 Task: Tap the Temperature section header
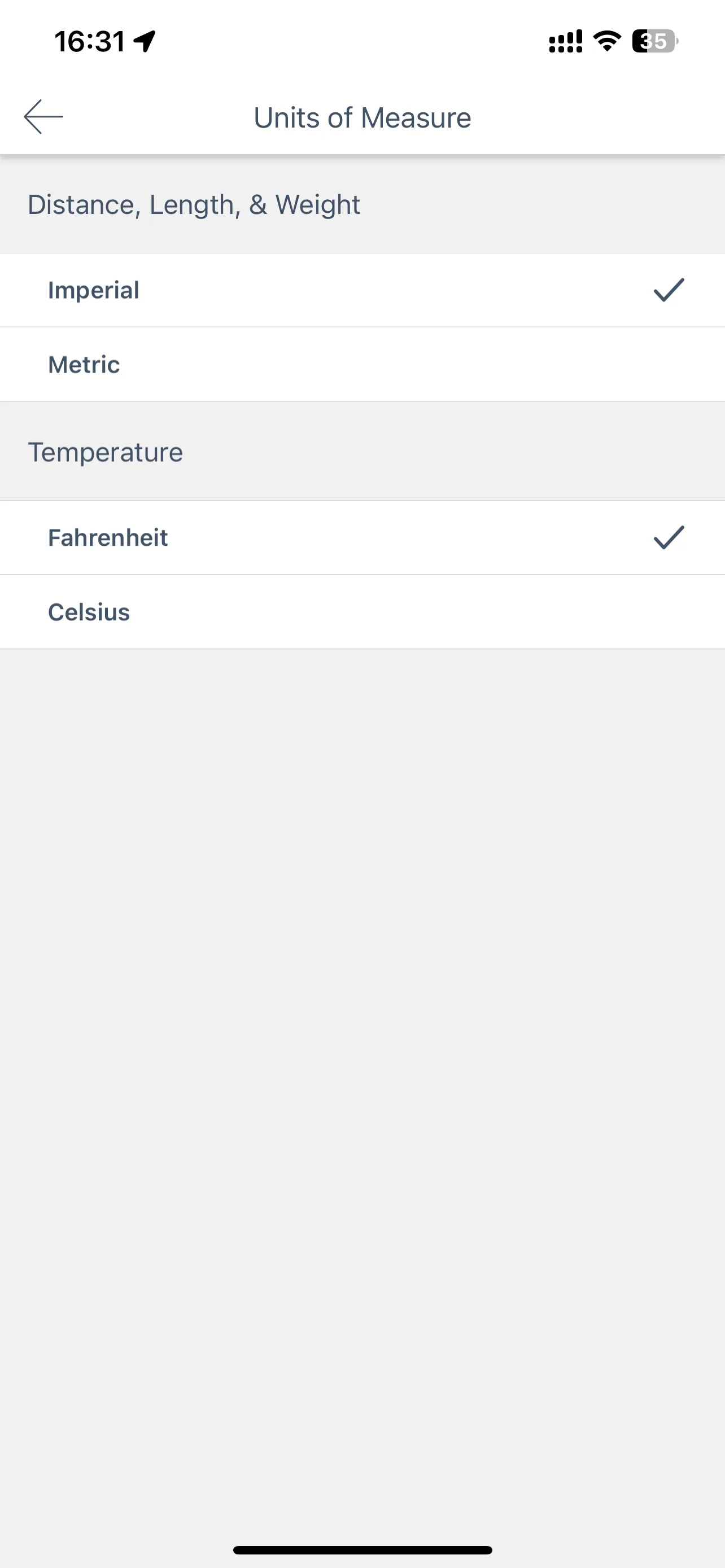click(x=106, y=452)
